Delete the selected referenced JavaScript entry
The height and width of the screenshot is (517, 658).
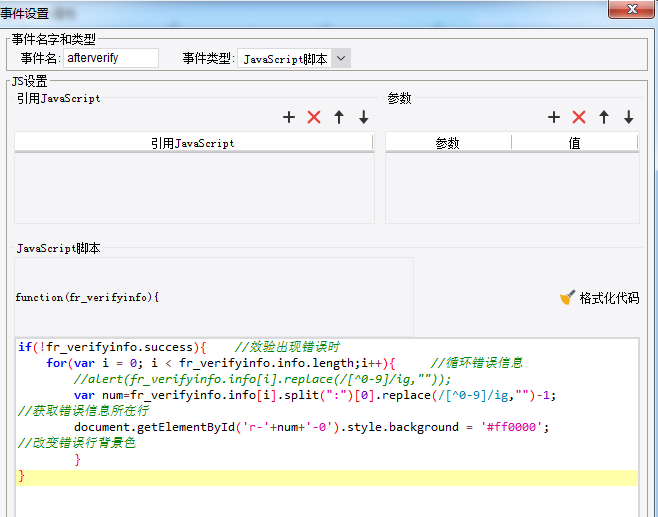coord(314,117)
